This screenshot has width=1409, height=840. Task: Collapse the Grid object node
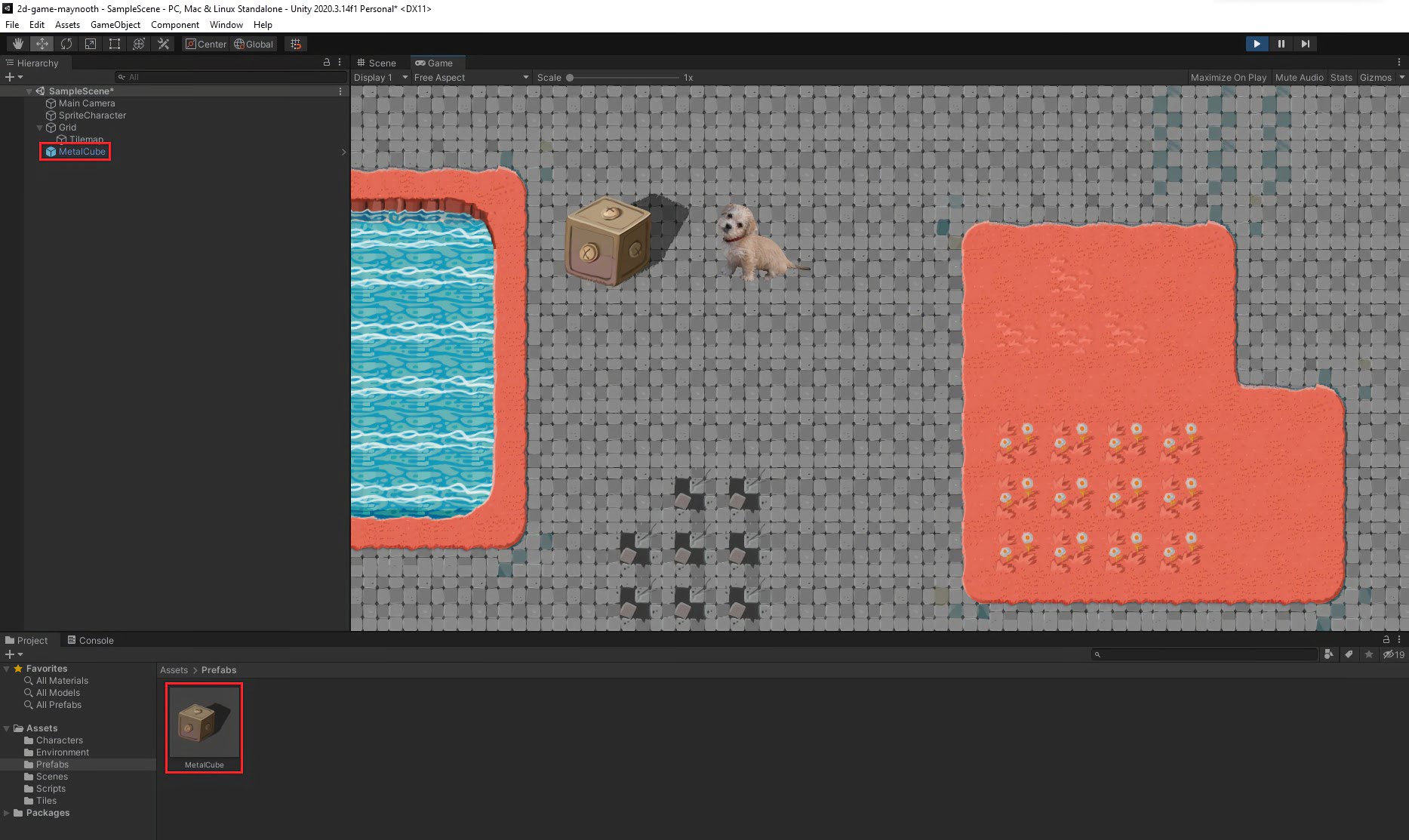coord(40,128)
